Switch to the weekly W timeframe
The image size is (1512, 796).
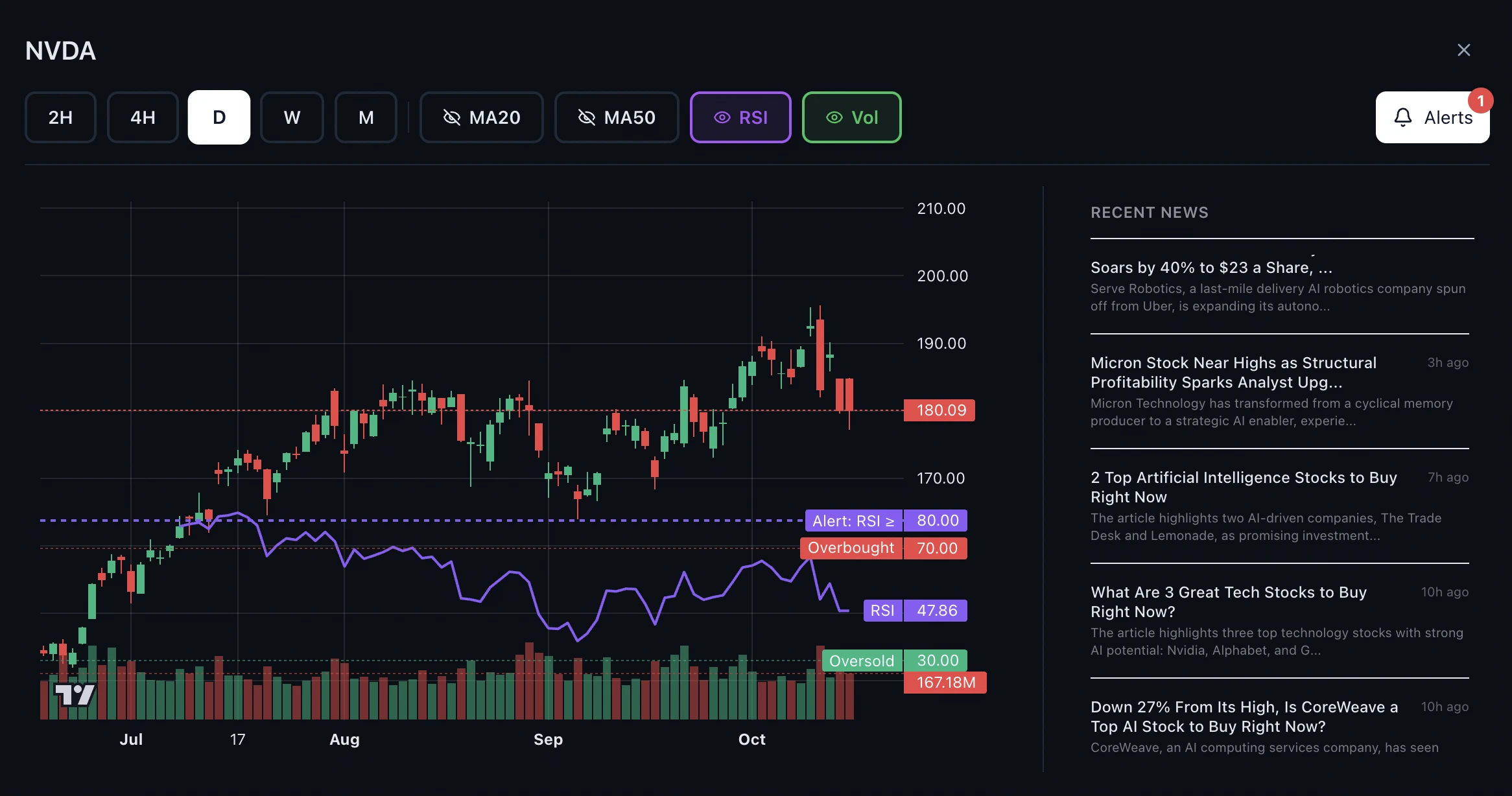click(x=292, y=117)
